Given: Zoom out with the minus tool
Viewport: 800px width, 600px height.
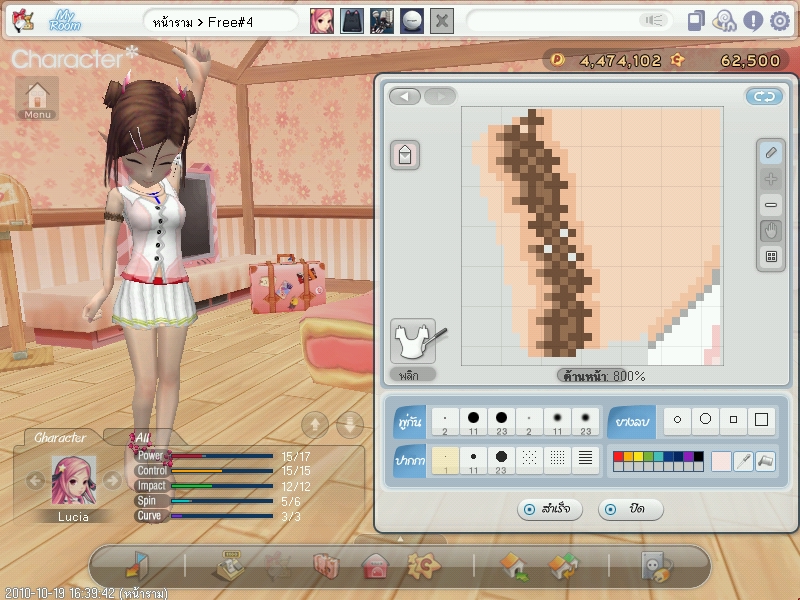Looking at the screenshot, I should (x=771, y=205).
